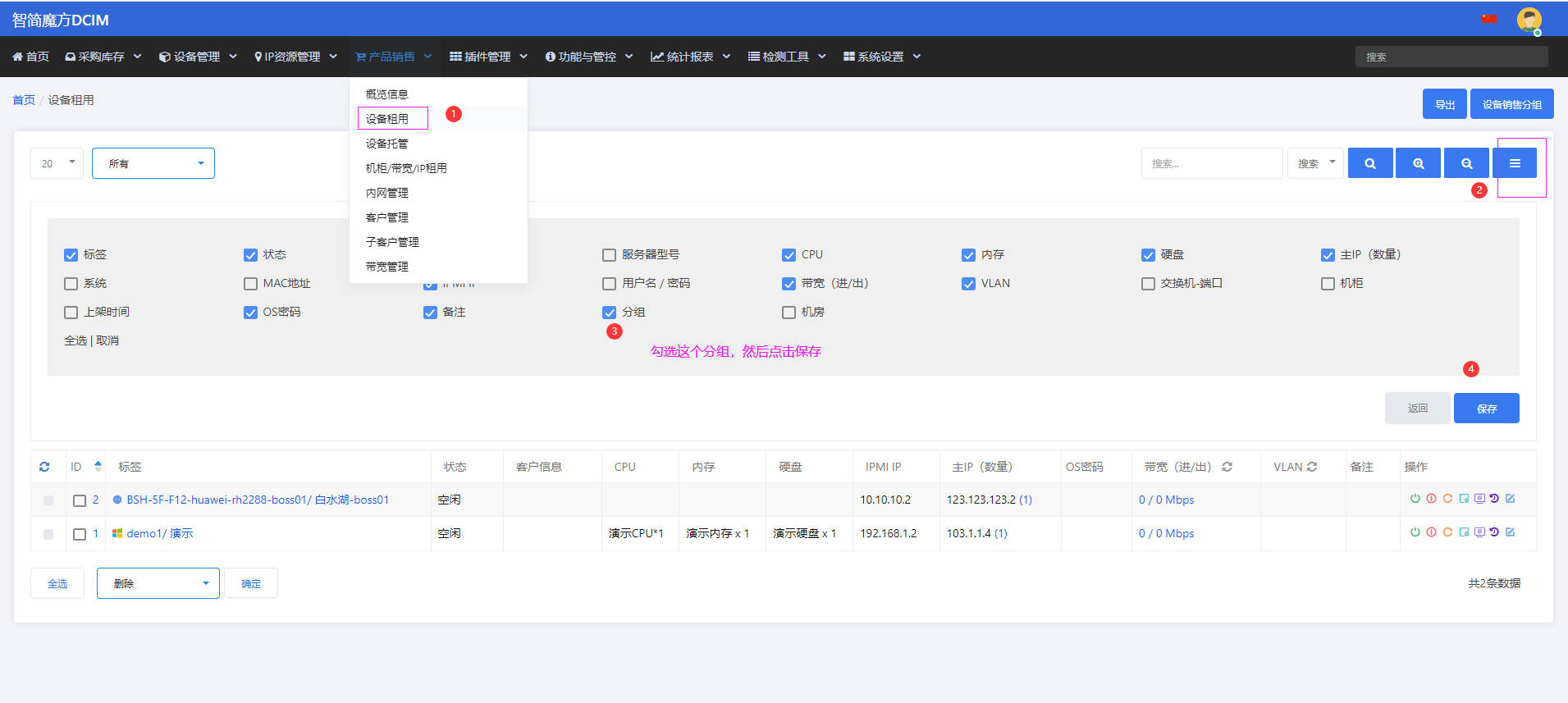Expand the IP资源管理 menu
Viewport: 1568px width, 703px height.
click(x=295, y=57)
